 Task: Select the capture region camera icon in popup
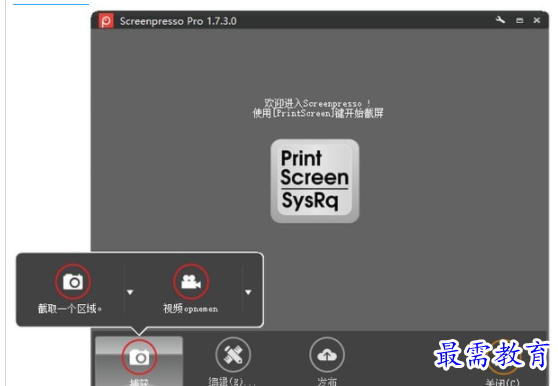[x=73, y=281]
